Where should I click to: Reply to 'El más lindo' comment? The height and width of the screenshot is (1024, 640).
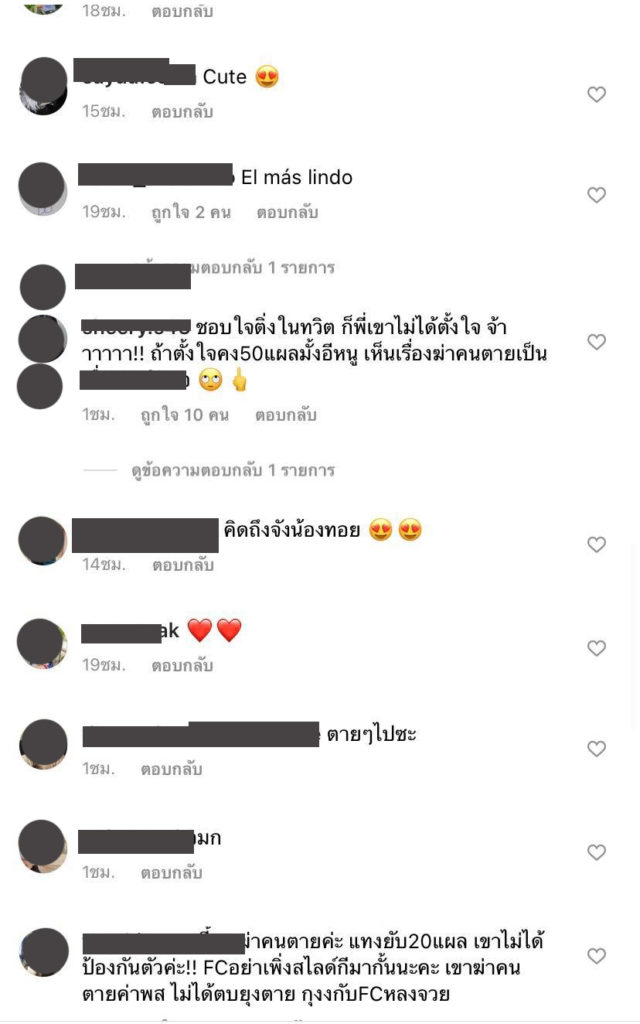point(287,212)
